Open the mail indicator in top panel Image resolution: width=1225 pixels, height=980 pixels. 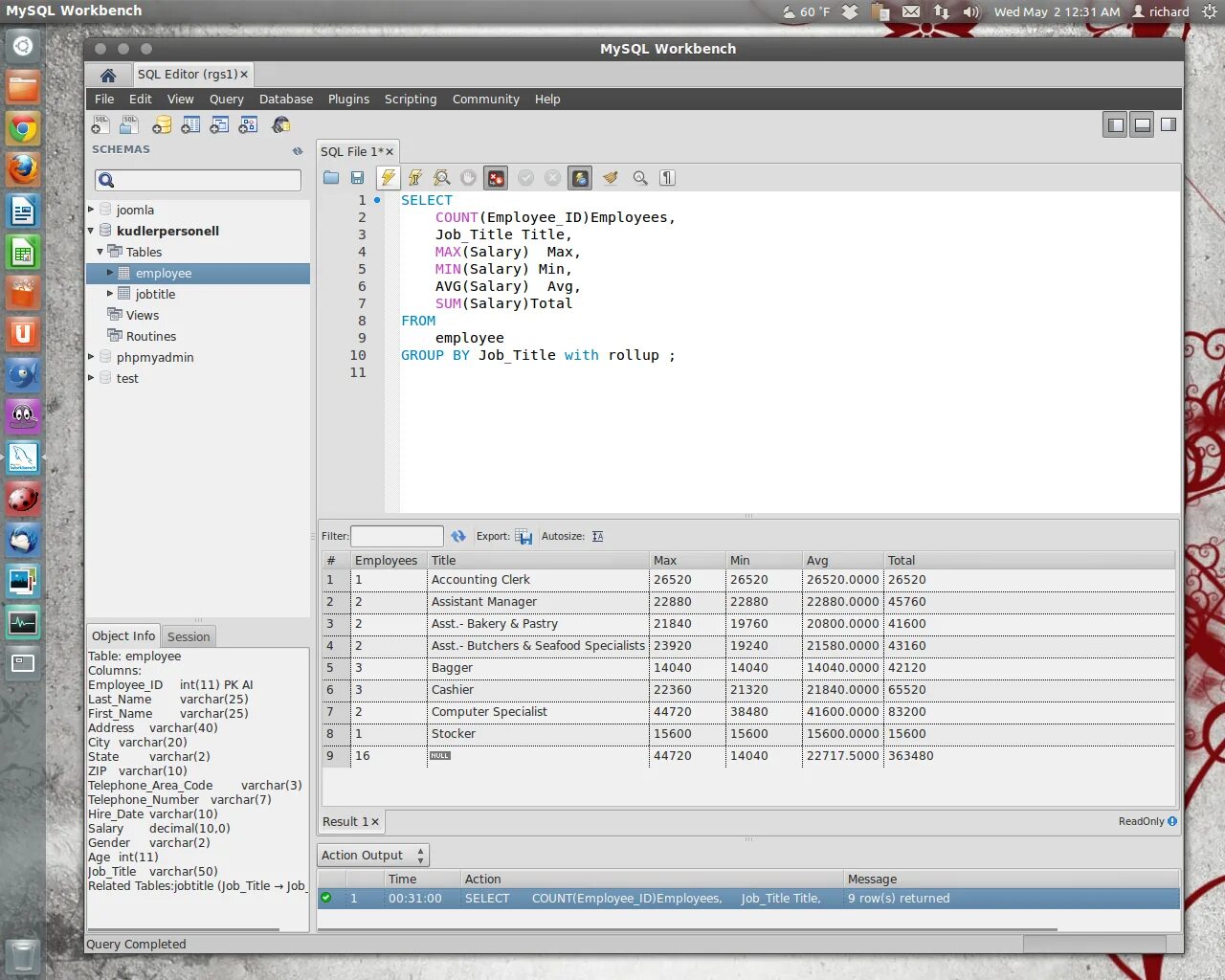(x=911, y=11)
